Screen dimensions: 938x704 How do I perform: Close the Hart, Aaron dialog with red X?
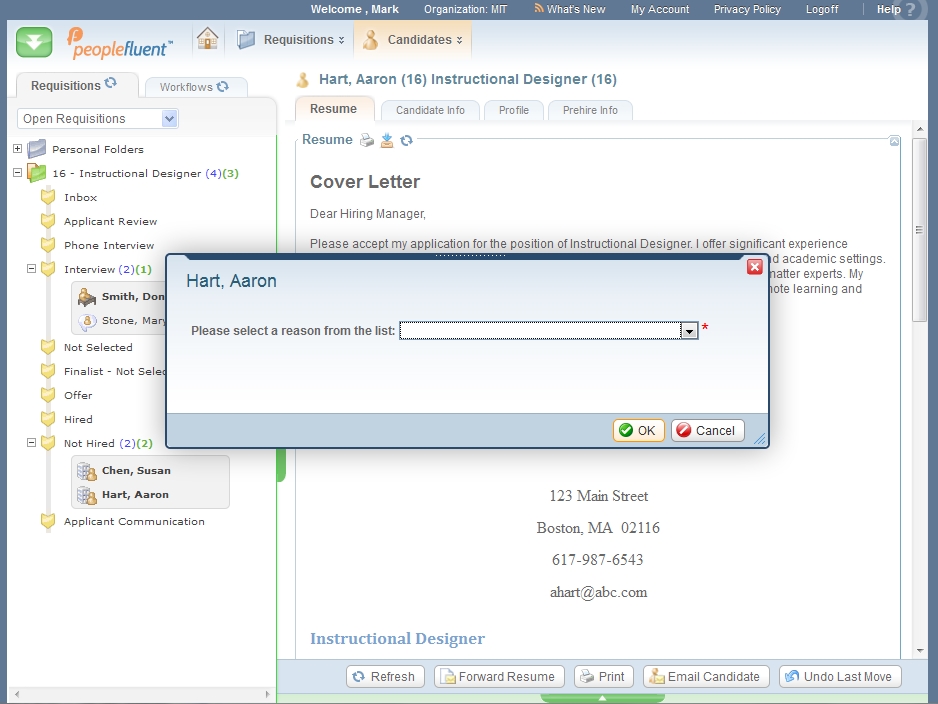click(x=755, y=267)
